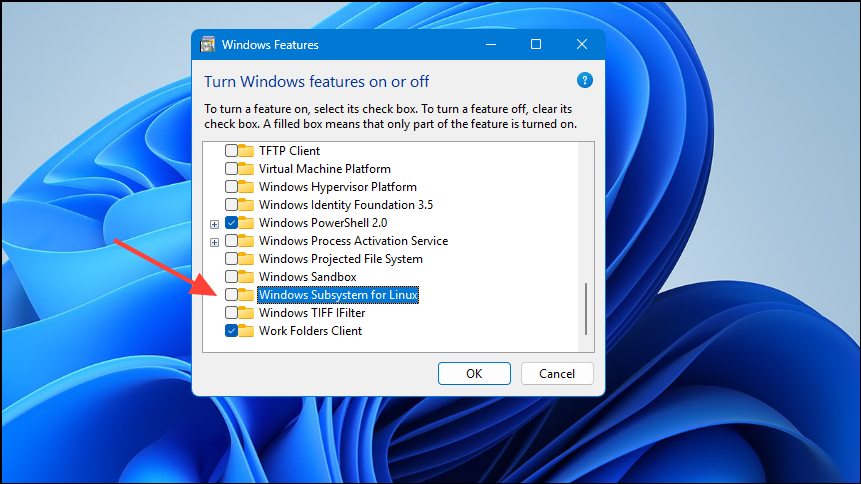
Task: Click the Virtual Machine Platform folder icon
Action: click(x=246, y=169)
